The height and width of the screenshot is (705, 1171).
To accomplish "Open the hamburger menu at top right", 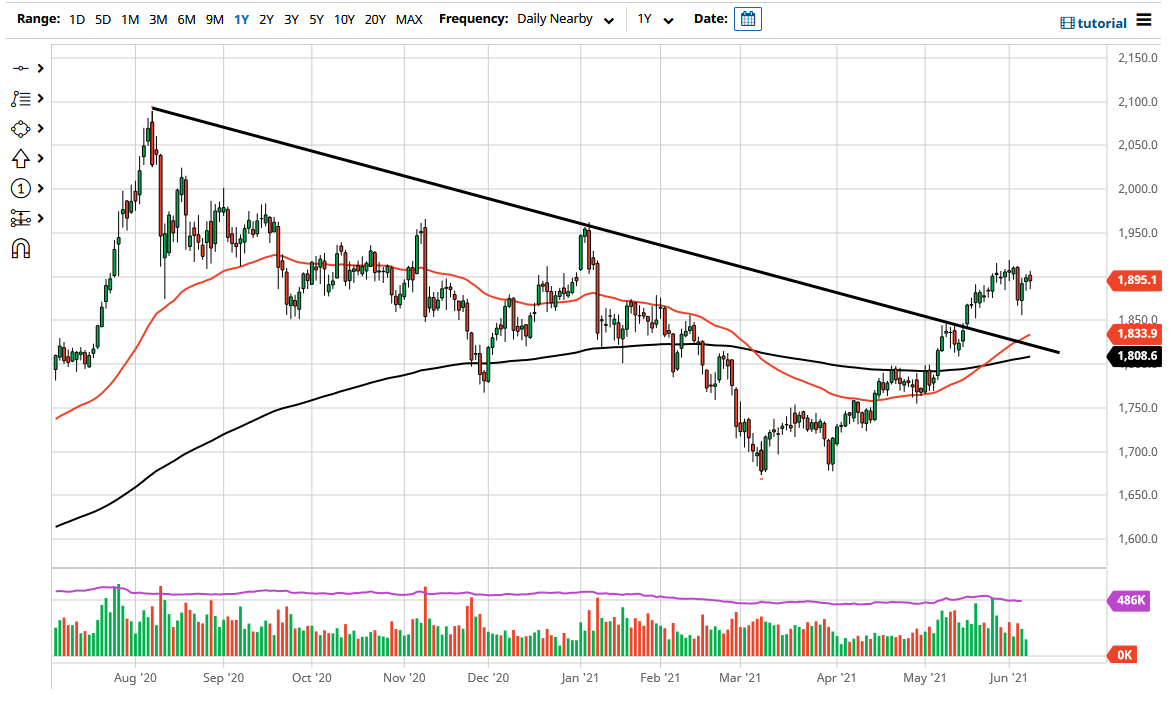I will pos(1143,19).
